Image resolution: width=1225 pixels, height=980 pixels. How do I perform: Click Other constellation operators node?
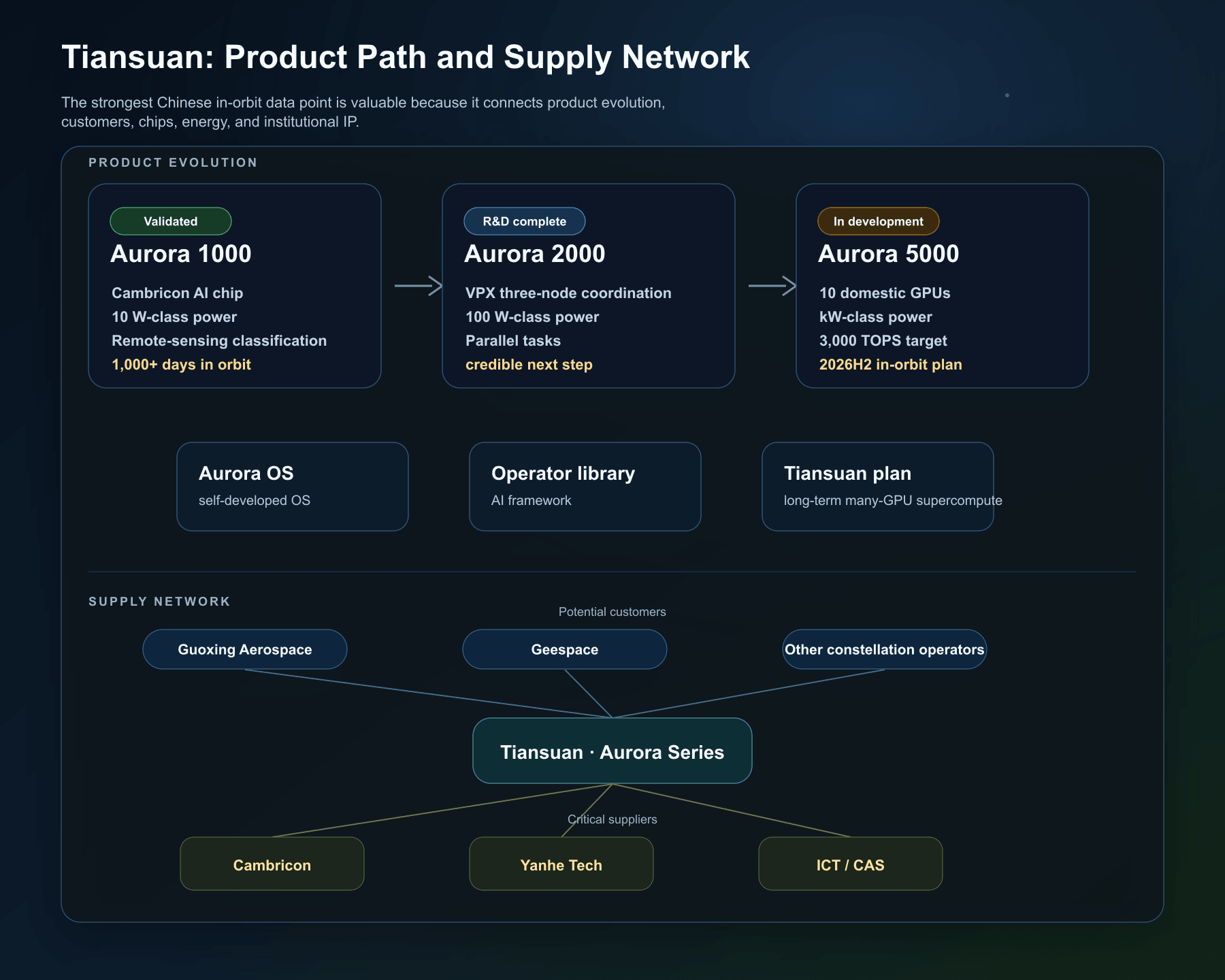(x=885, y=649)
